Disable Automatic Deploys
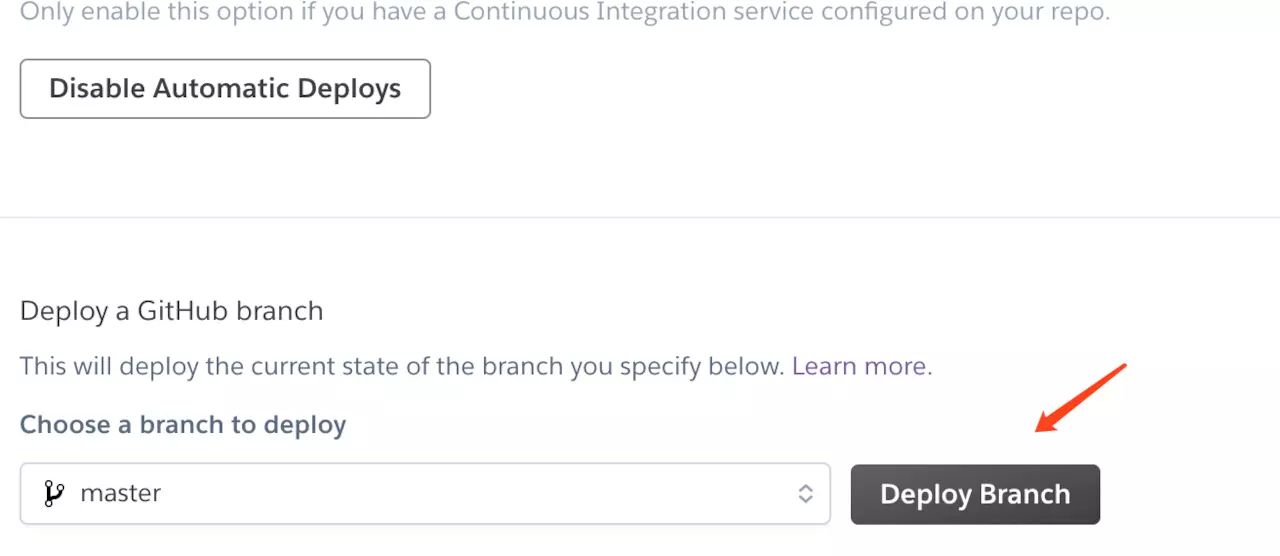1280x556 pixels. (225, 89)
